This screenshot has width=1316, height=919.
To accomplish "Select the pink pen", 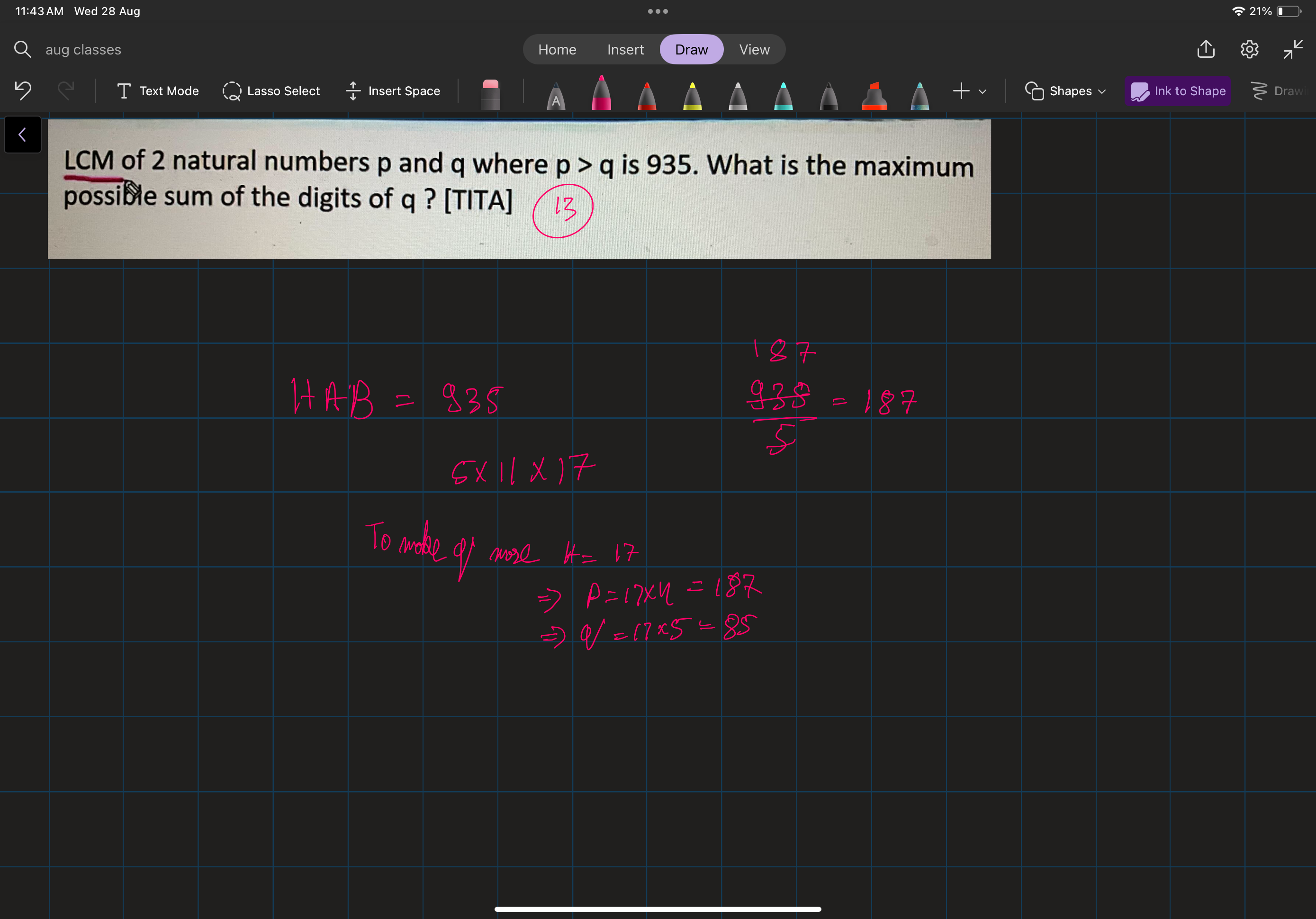I will [x=601, y=92].
